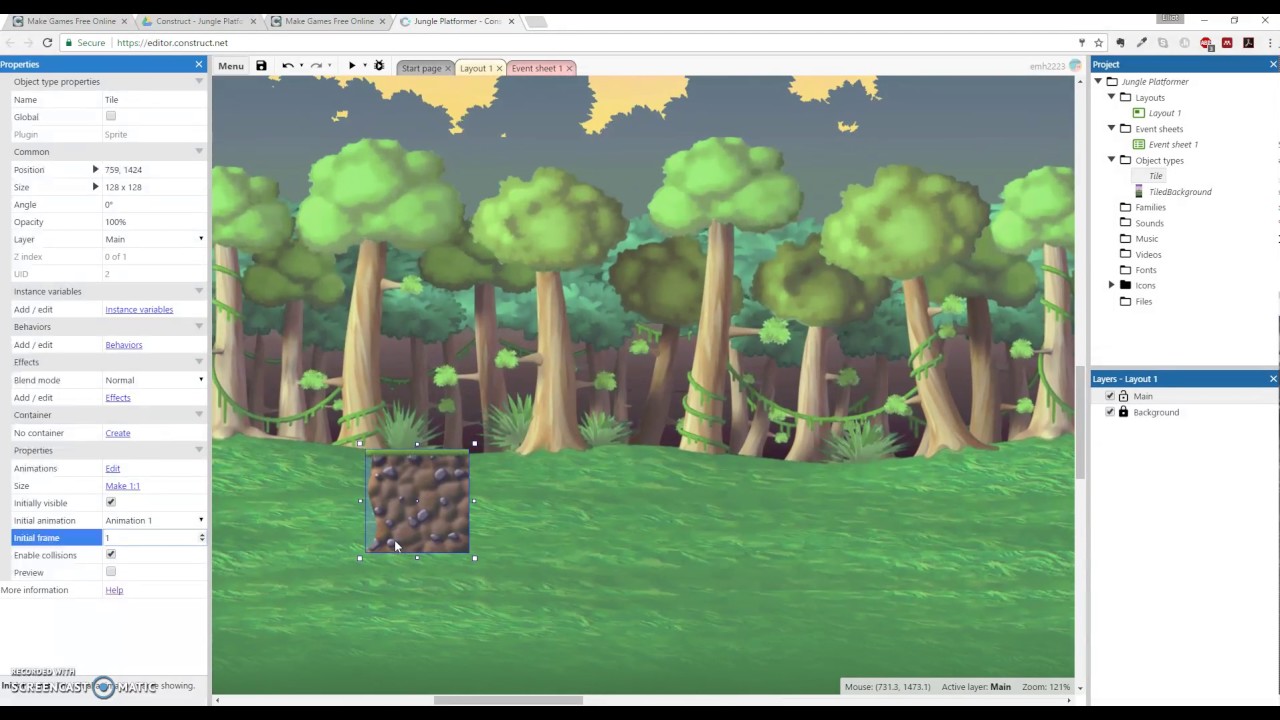Expand the Size property arrow

click(x=96, y=187)
